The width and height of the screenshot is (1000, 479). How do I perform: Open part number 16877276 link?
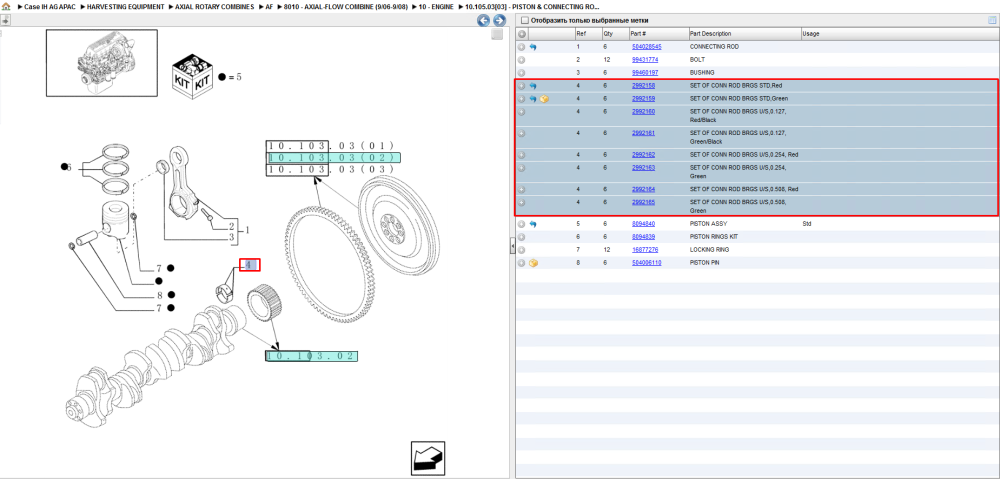coord(645,250)
